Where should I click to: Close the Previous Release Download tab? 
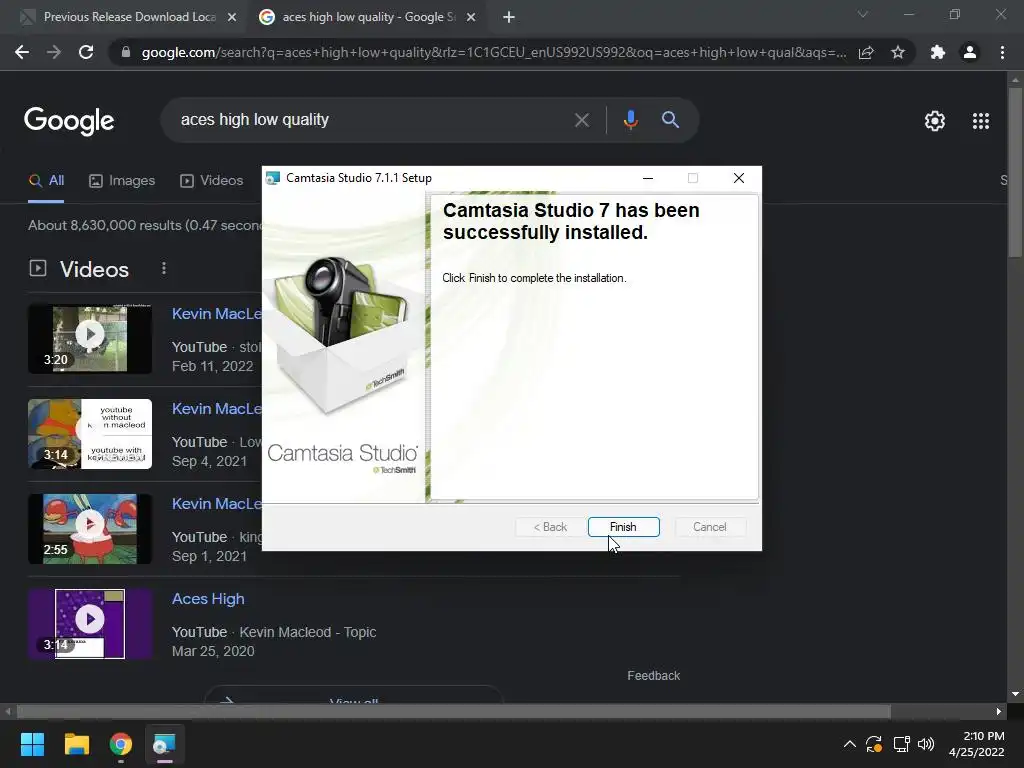[232, 17]
